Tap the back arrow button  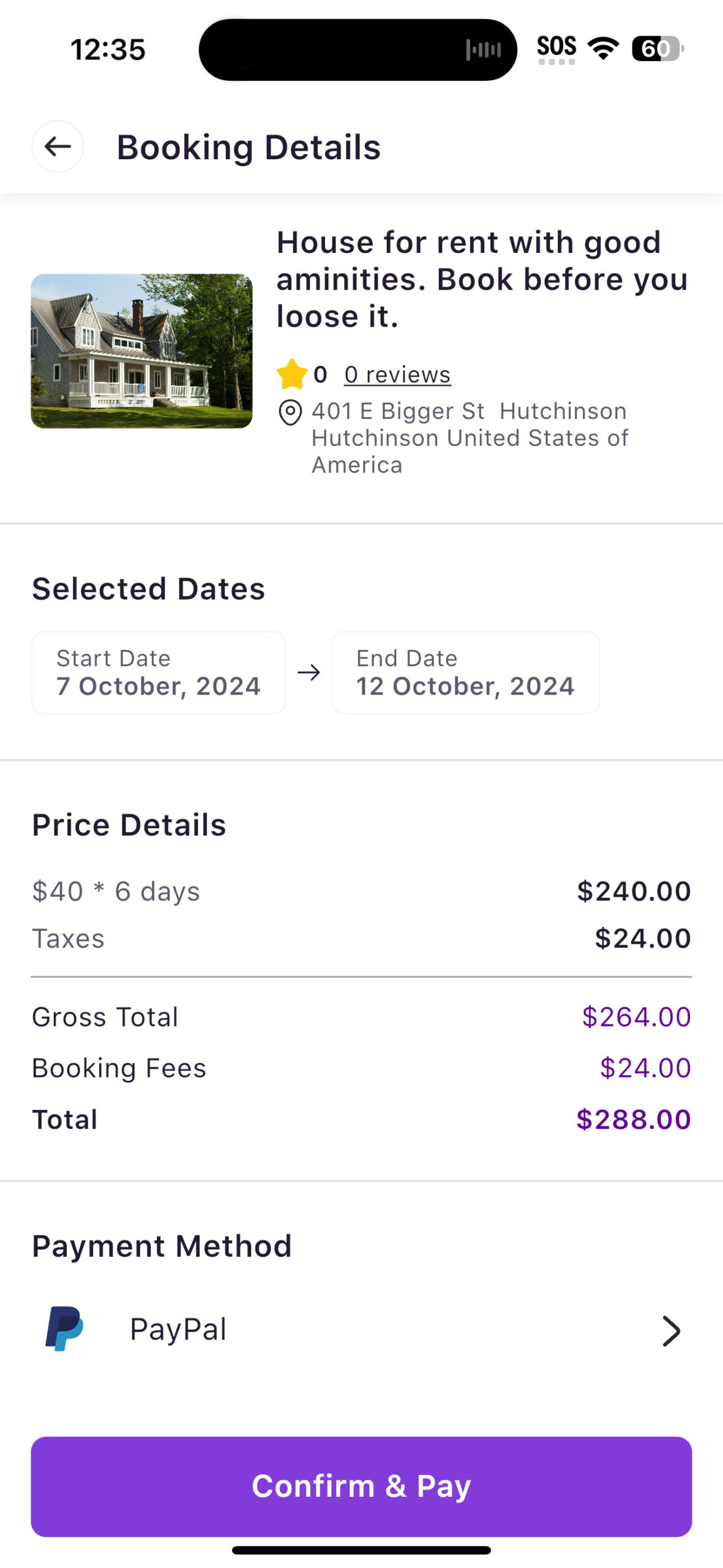coord(58,146)
